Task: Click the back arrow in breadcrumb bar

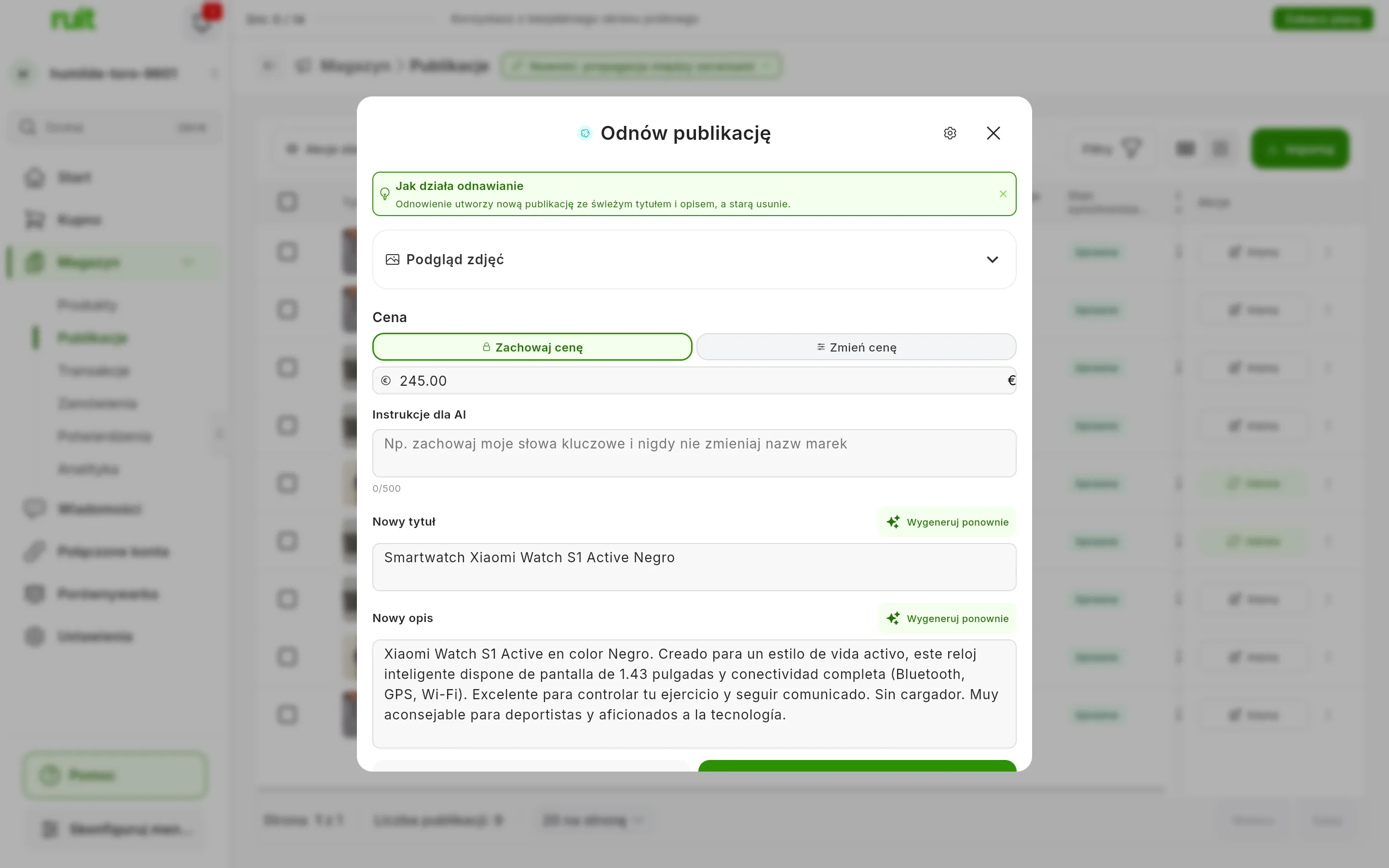Action: click(269, 66)
